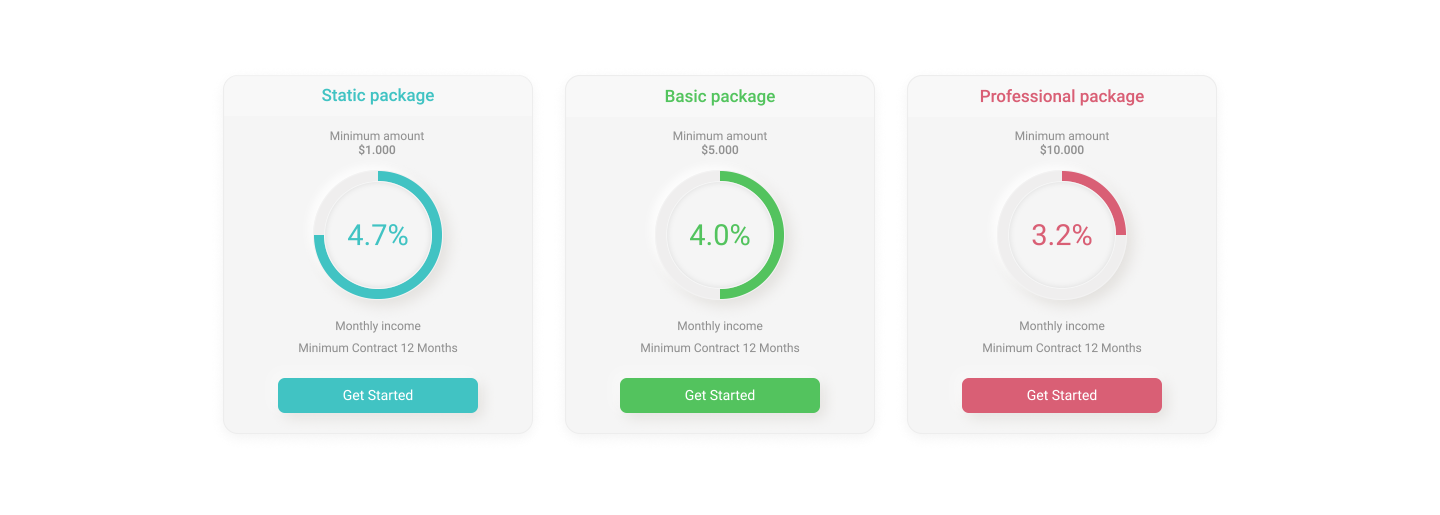Click the 4.7% percentage text
This screenshot has width=1440, height=515.
(378, 235)
